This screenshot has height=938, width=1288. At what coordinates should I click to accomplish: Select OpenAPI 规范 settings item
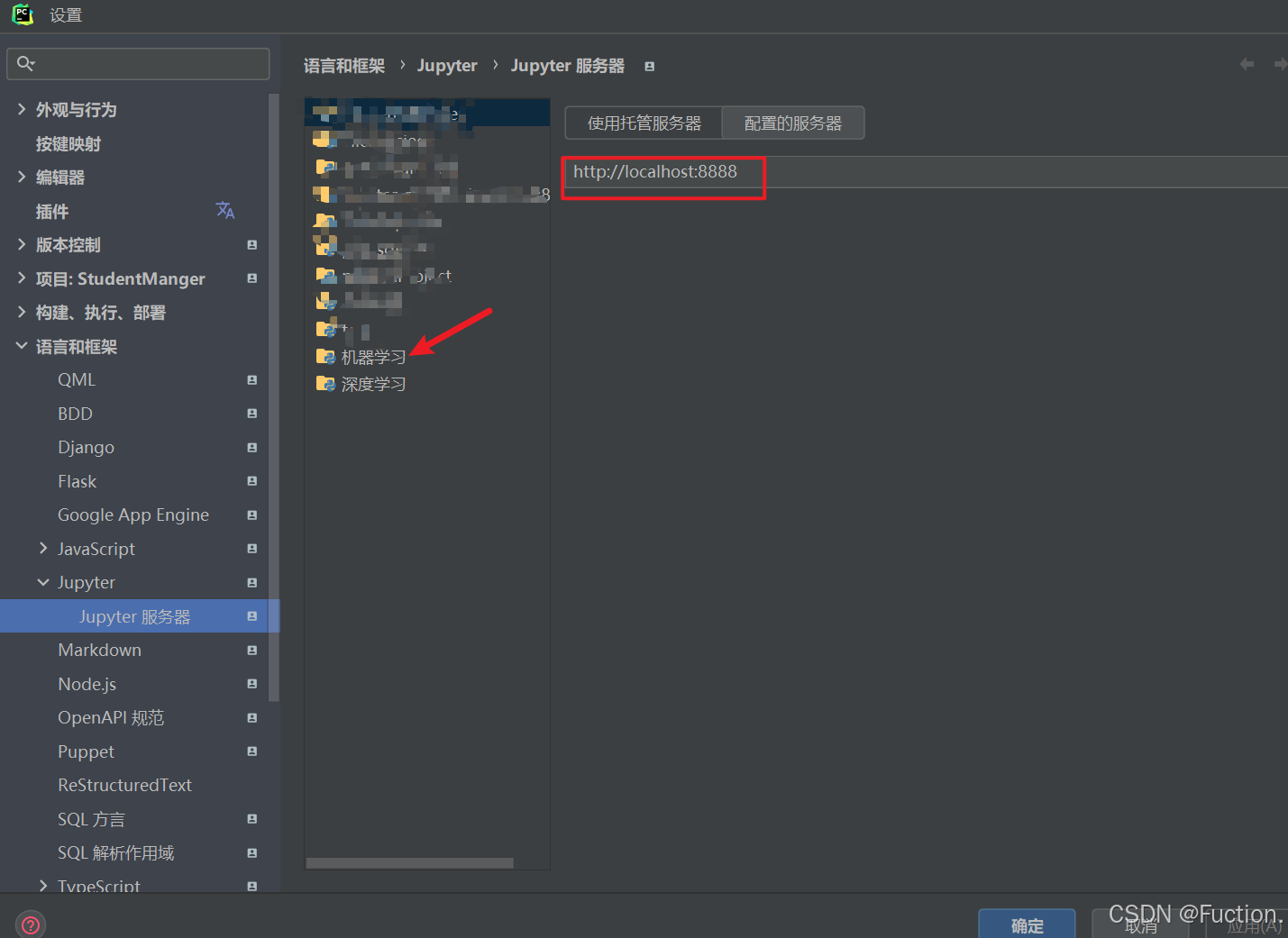(111, 718)
